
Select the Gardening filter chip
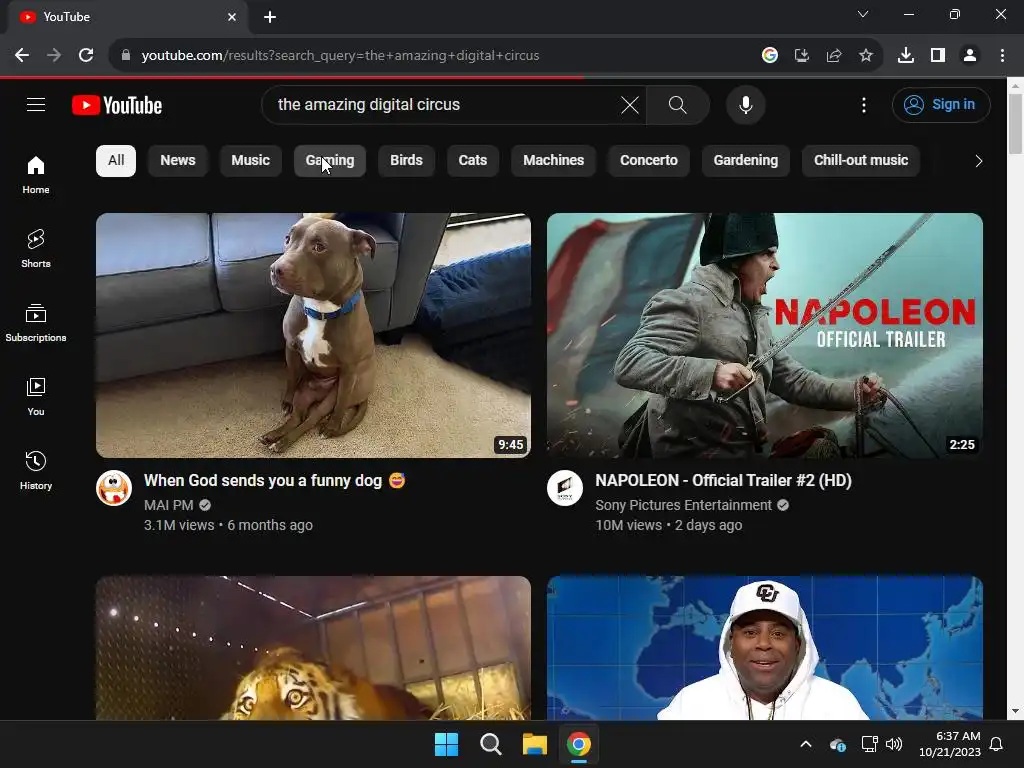(745, 161)
